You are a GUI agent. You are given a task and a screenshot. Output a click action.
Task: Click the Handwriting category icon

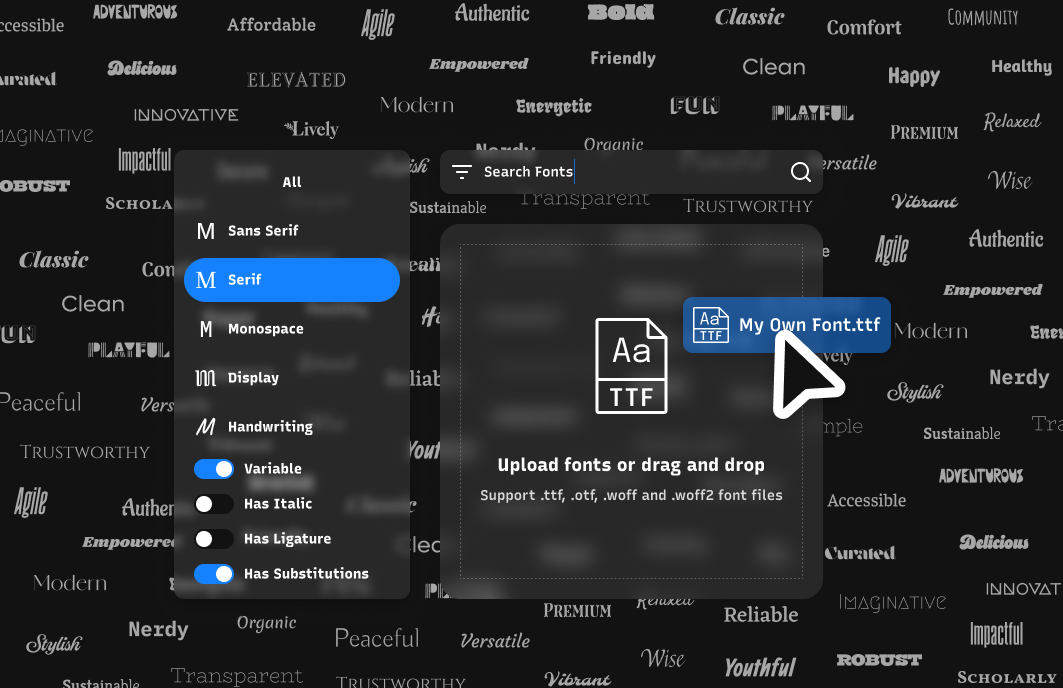pyautogui.click(x=206, y=427)
